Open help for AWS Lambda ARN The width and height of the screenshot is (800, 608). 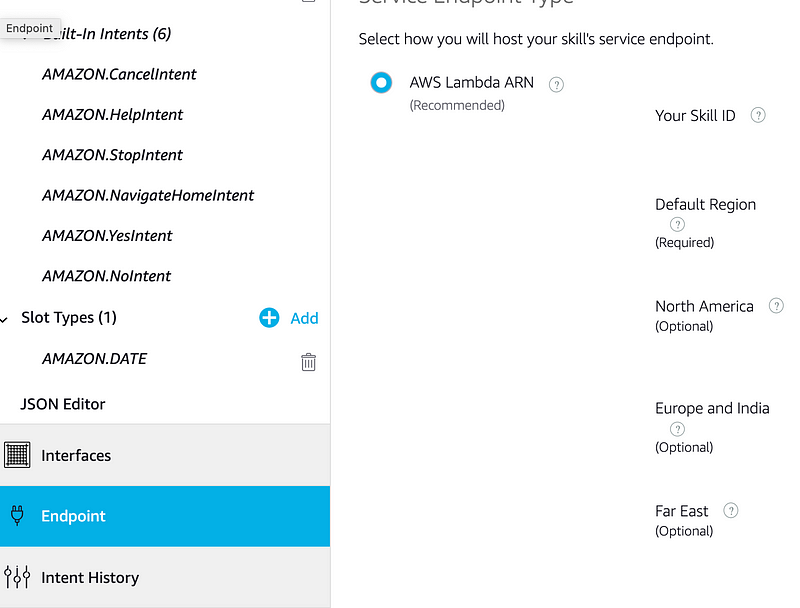click(x=557, y=85)
